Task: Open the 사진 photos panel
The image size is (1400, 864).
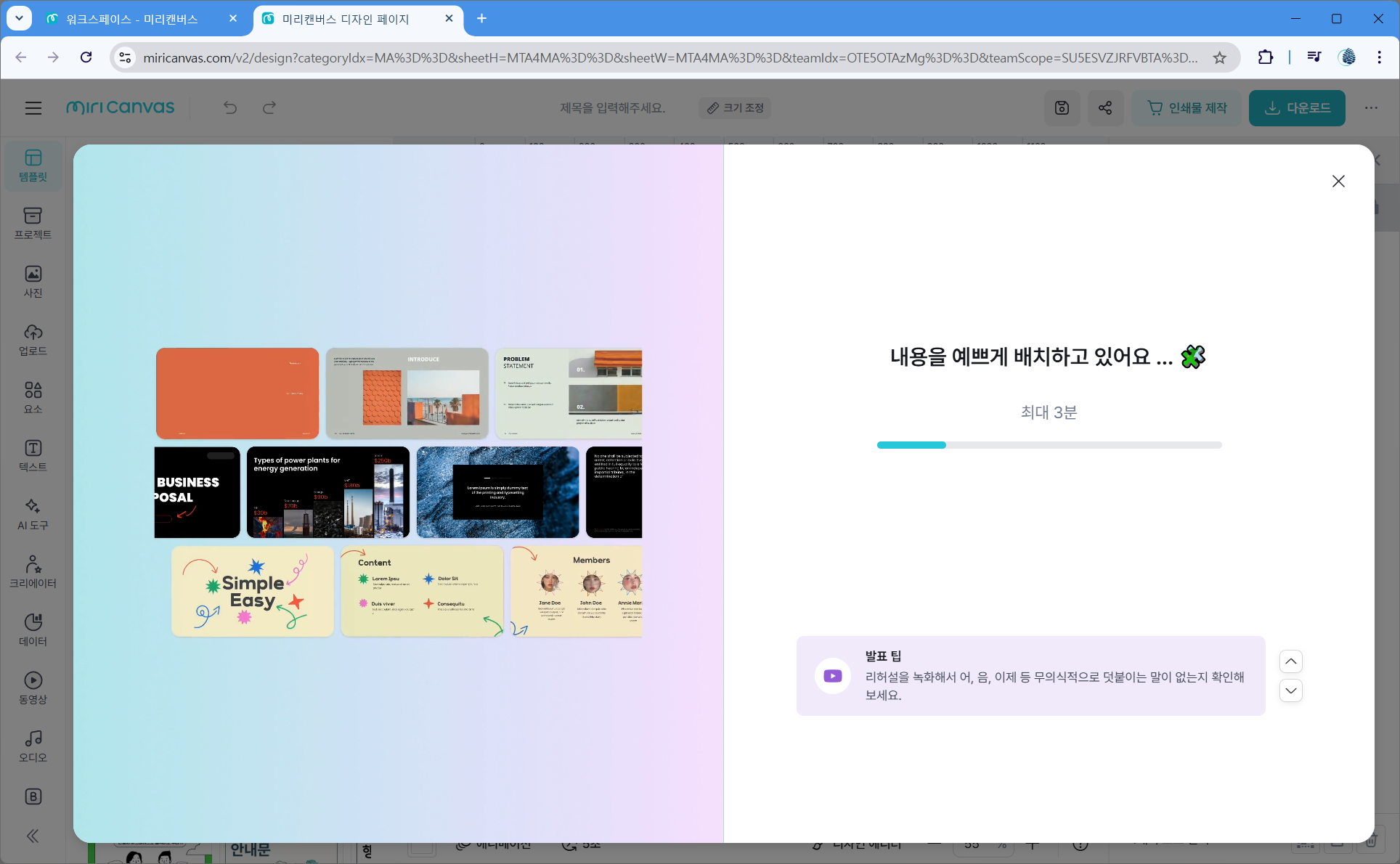Action: (33, 282)
